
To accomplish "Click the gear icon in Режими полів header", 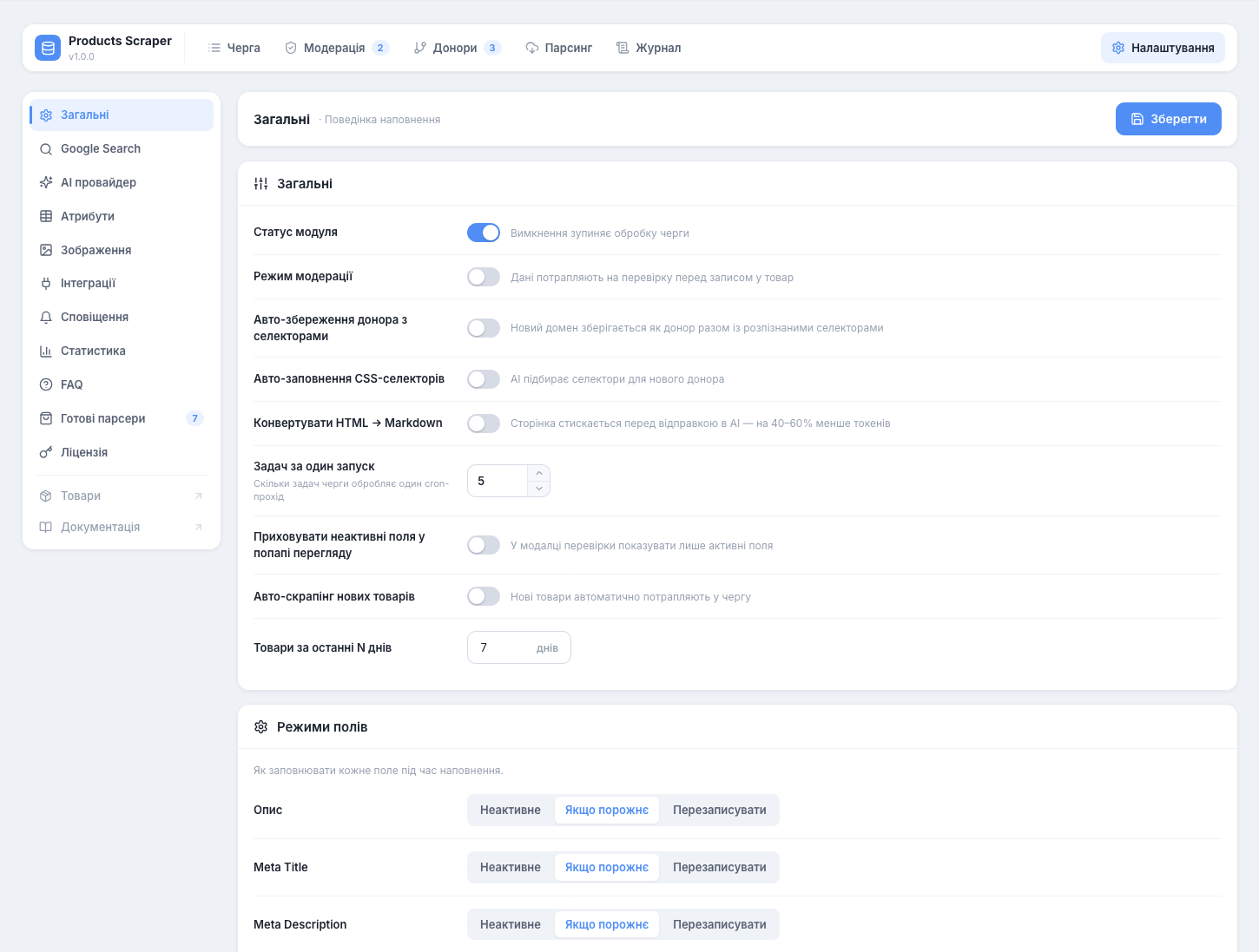I will [260, 727].
